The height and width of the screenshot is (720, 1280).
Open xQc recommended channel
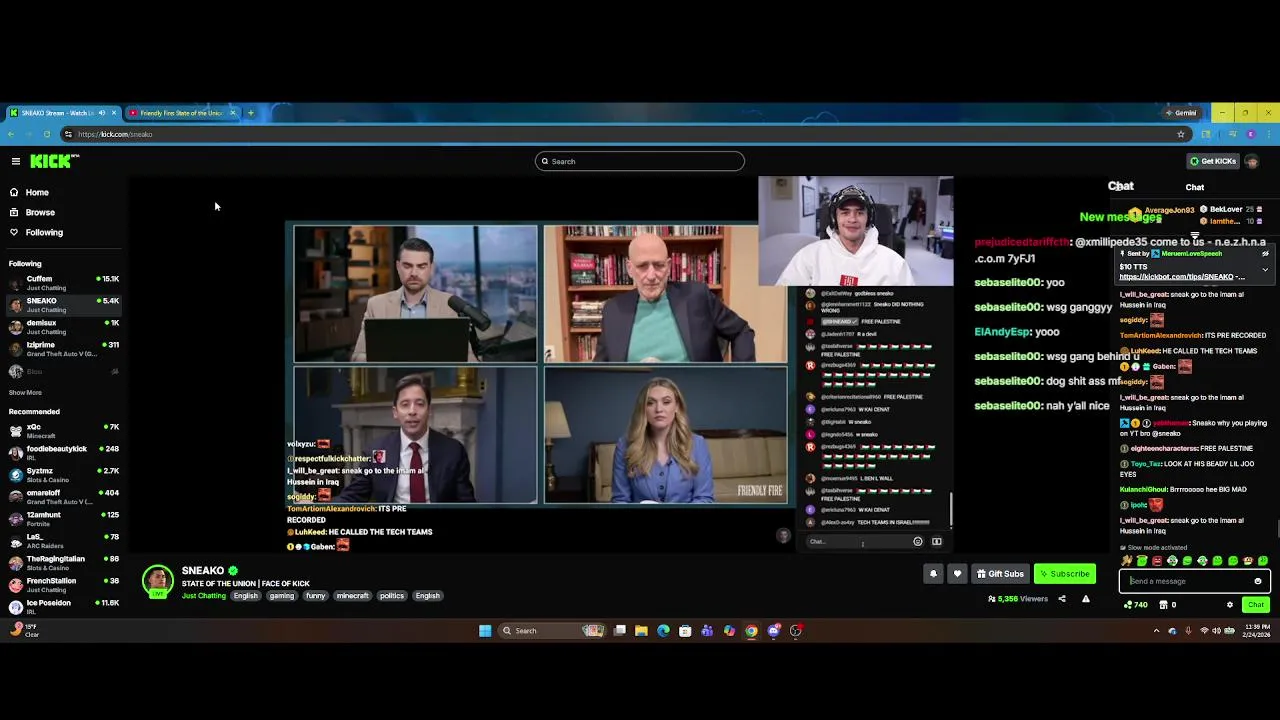tap(64, 431)
